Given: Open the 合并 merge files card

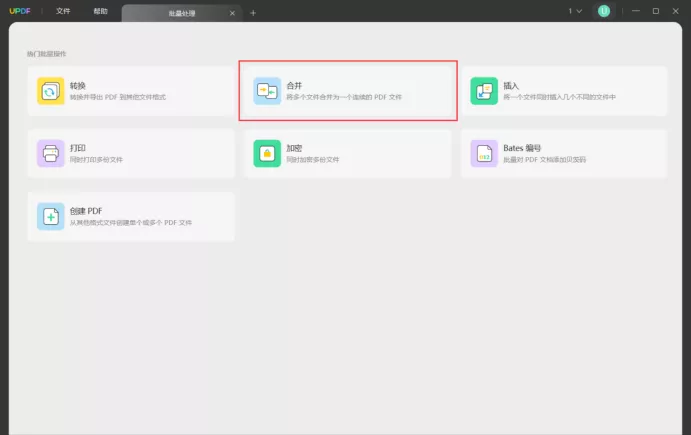Looking at the screenshot, I should tap(348, 91).
